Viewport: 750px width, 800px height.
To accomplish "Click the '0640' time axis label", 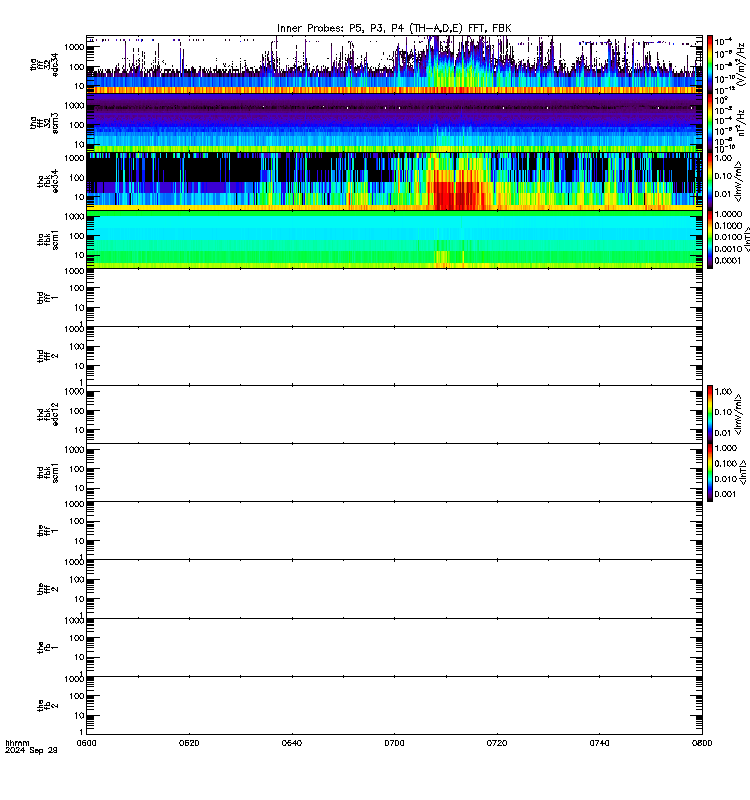I will point(292,743).
